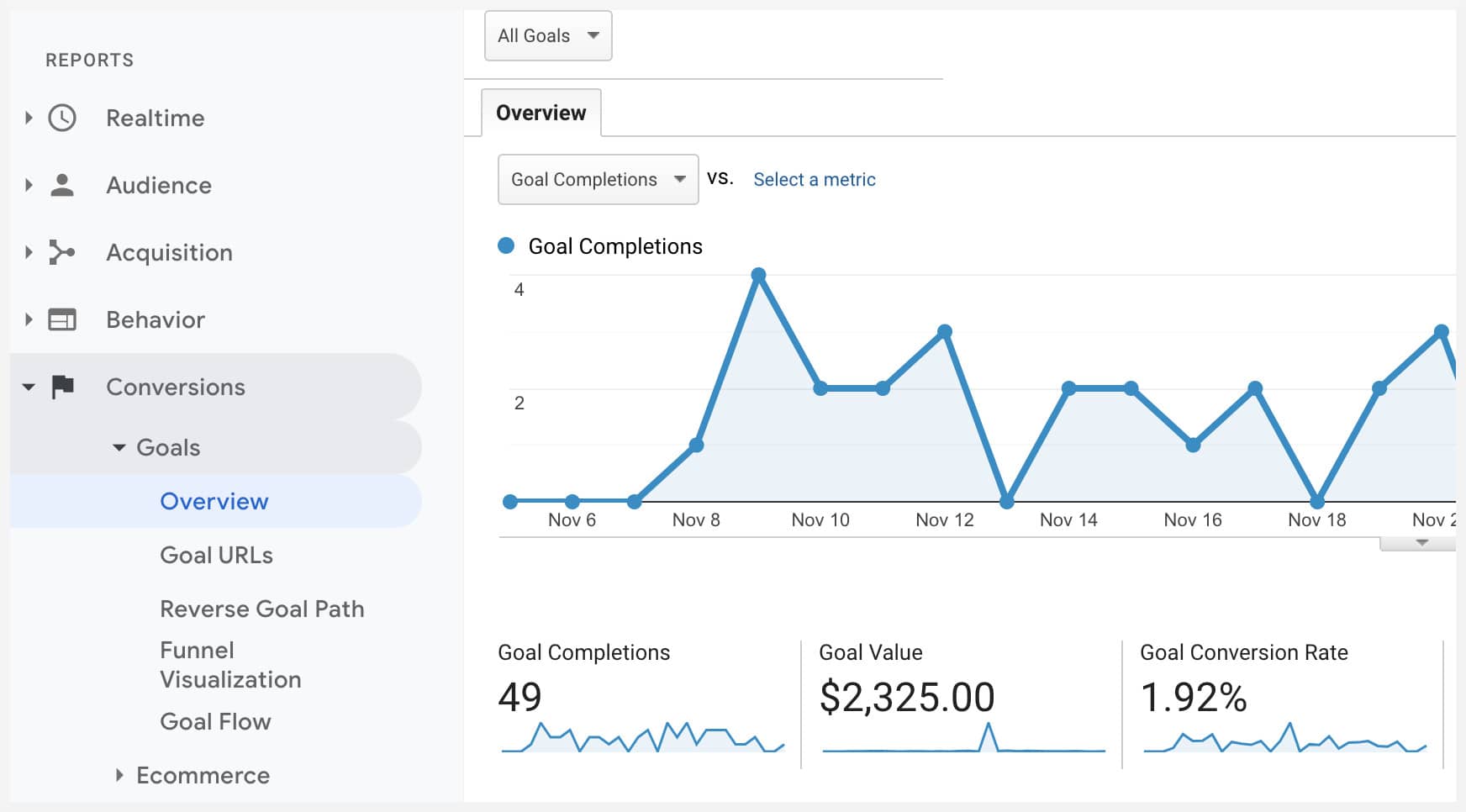Open the Funnel Visualization report
Viewport: 1466px width, 812px height.
click(229, 665)
